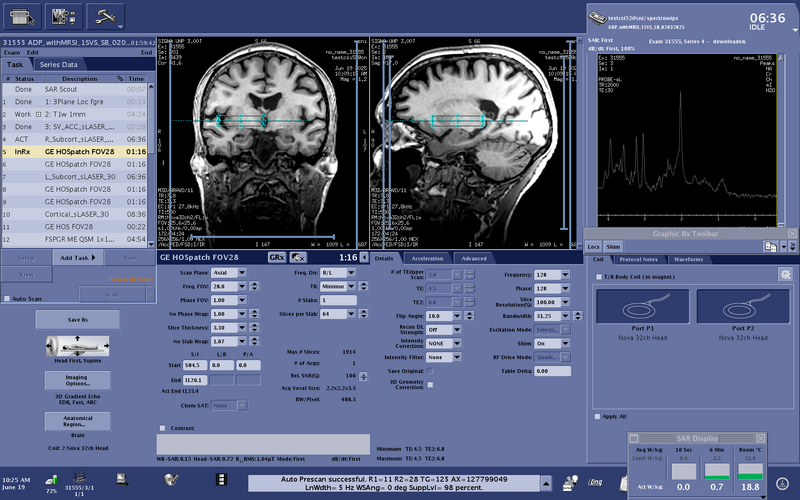800x500 pixels.
Task: Click the Add Task button
Action: 78,258
